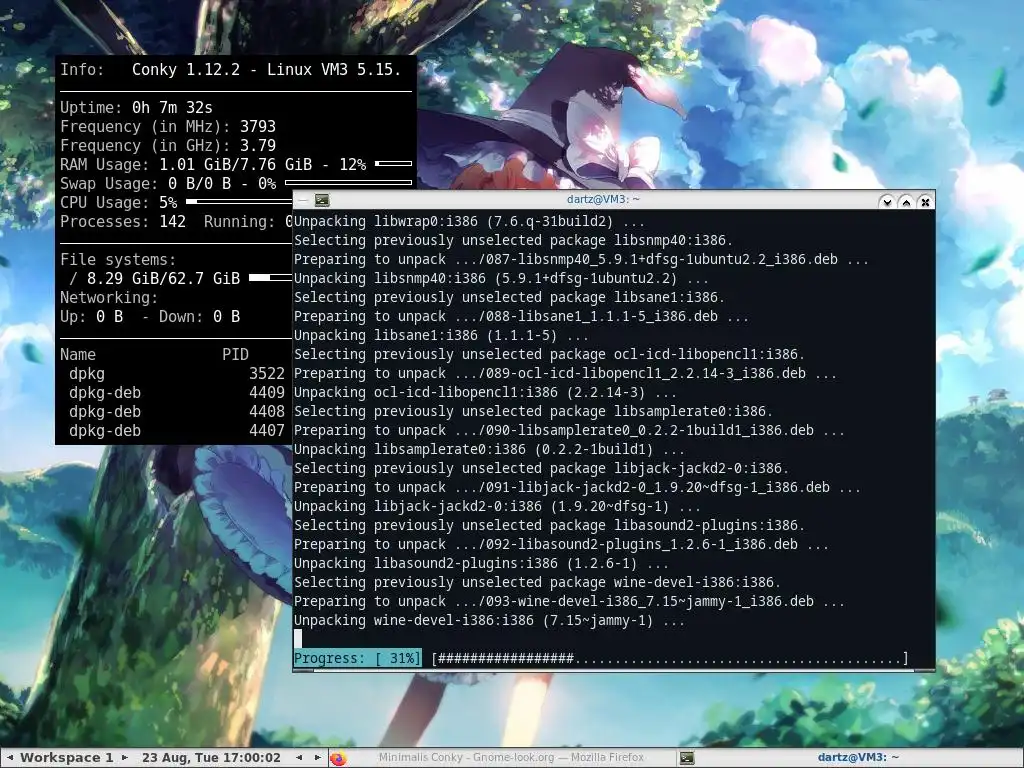Click 'Preparing to unpack .../091-libjack-jackd2-0' line
The image size is (1024, 768).
pyautogui.click(x=577, y=488)
